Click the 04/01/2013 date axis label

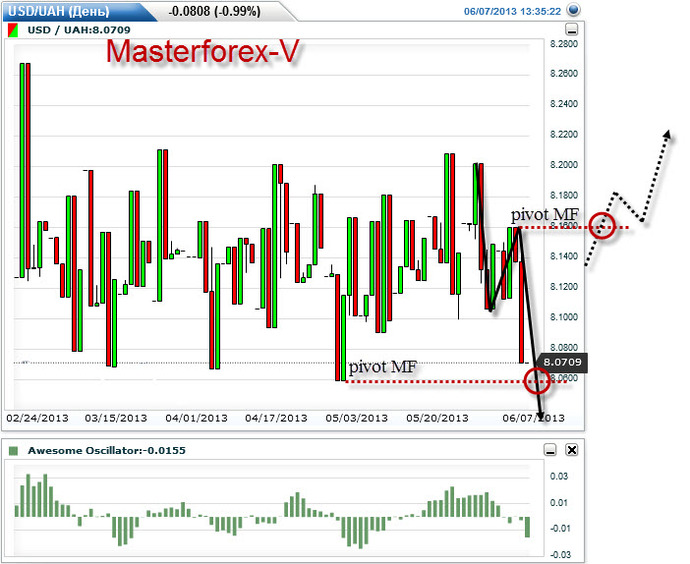click(x=196, y=418)
